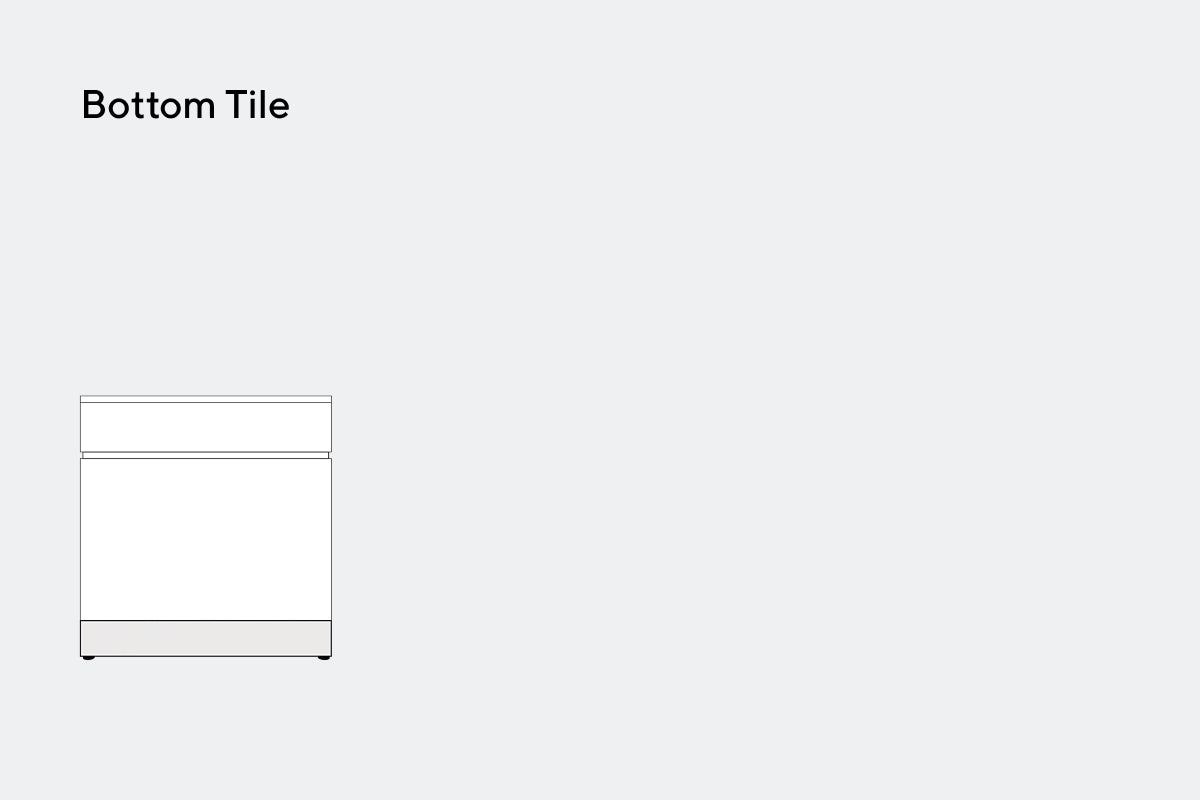The width and height of the screenshot is (1200, 800).
Task: Select the upper drawer front panel
Action: [x=206, y=427]
